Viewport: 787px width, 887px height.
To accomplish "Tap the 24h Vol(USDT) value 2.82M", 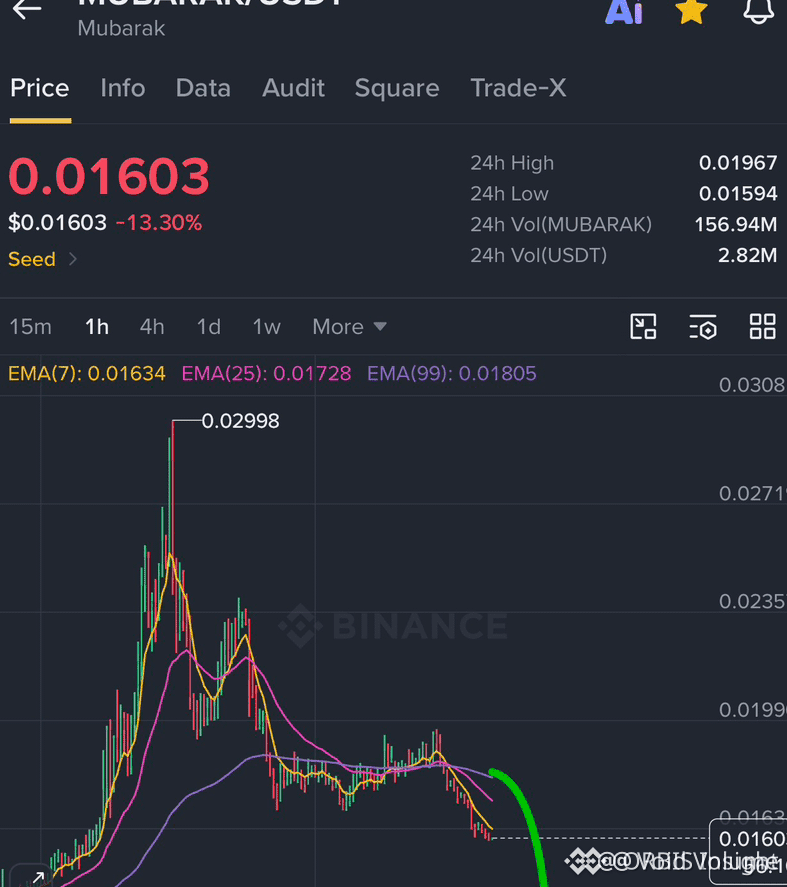I will pyautogui.click(x=747, y=255).
